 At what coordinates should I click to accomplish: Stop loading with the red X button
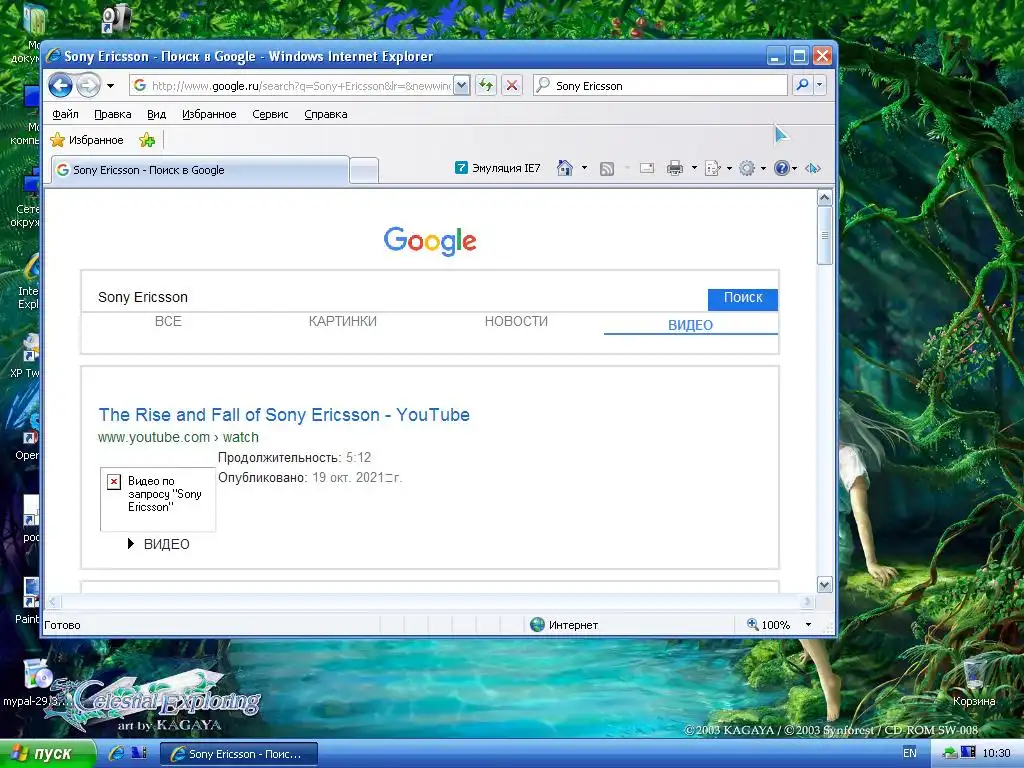pyautogui.click(x=512, y=86)
